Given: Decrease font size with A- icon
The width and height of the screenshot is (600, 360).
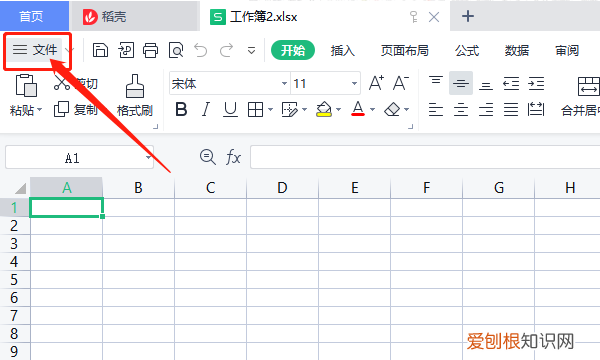Looking at the screenshot, I should (401, 83).
